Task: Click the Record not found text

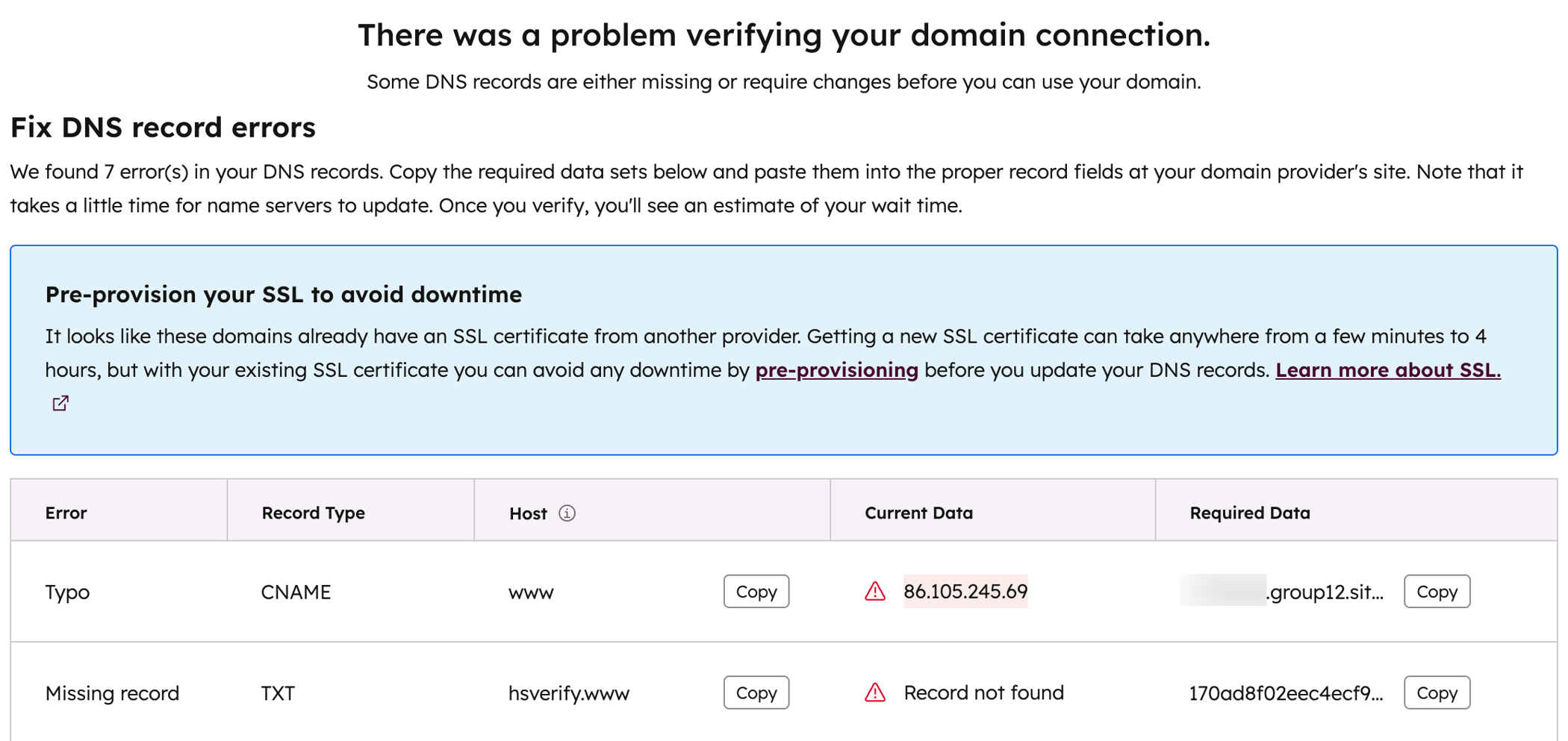Action: click(983, 692)
